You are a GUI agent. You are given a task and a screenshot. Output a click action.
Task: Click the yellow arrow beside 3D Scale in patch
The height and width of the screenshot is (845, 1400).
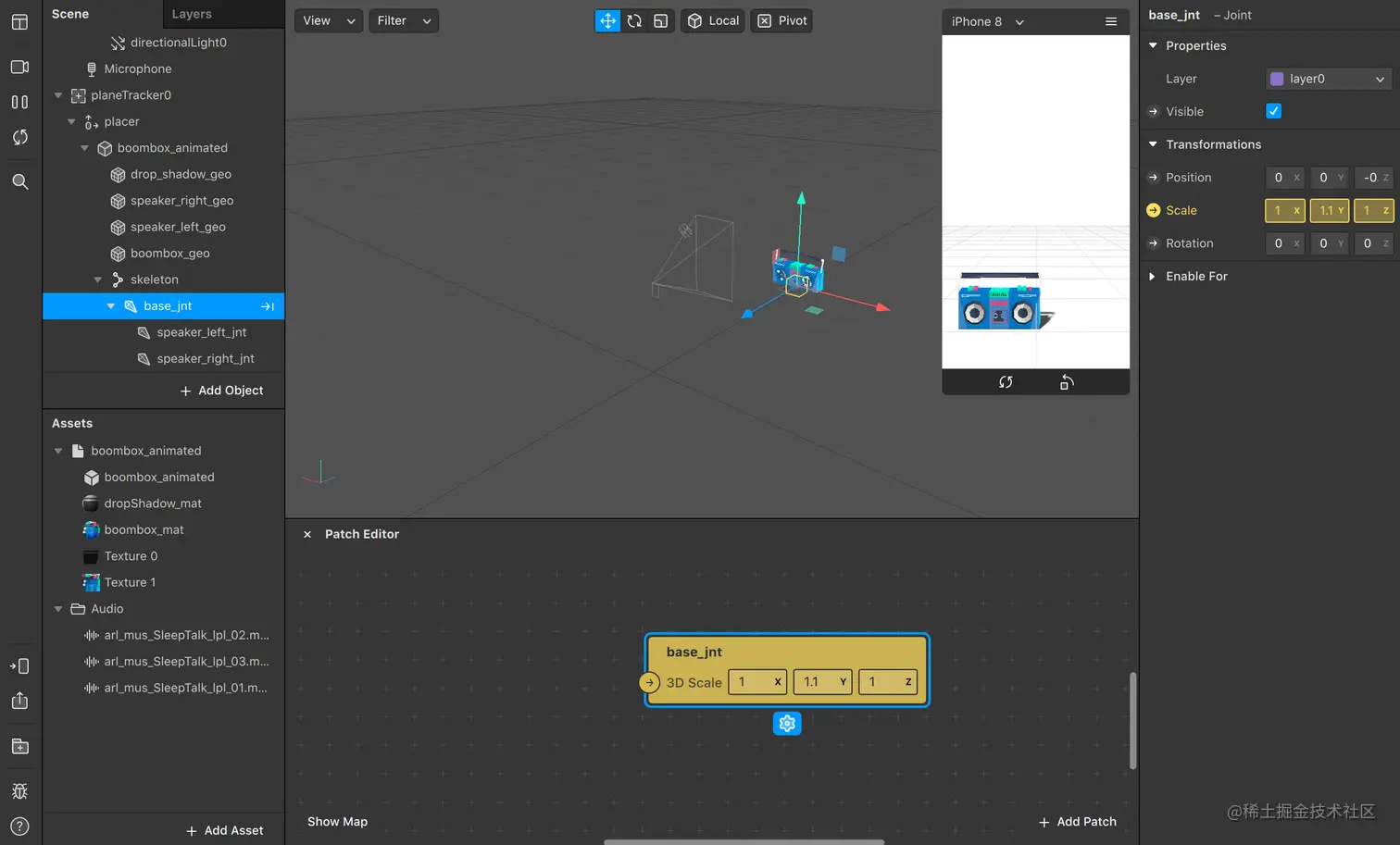coord(650,683)
